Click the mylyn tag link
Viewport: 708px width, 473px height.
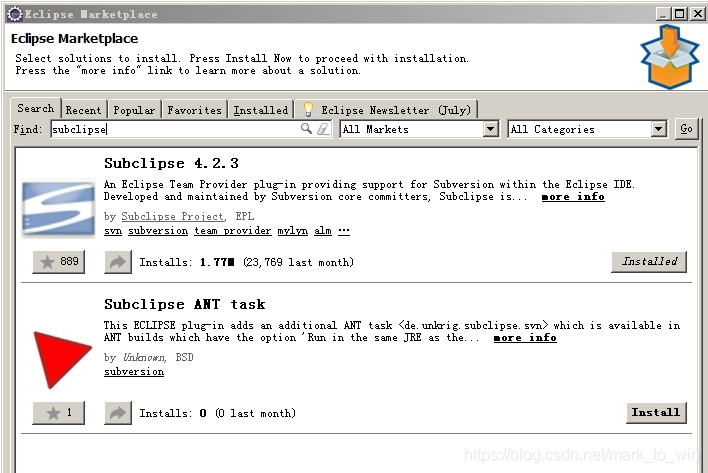click(x=293, y=231)
